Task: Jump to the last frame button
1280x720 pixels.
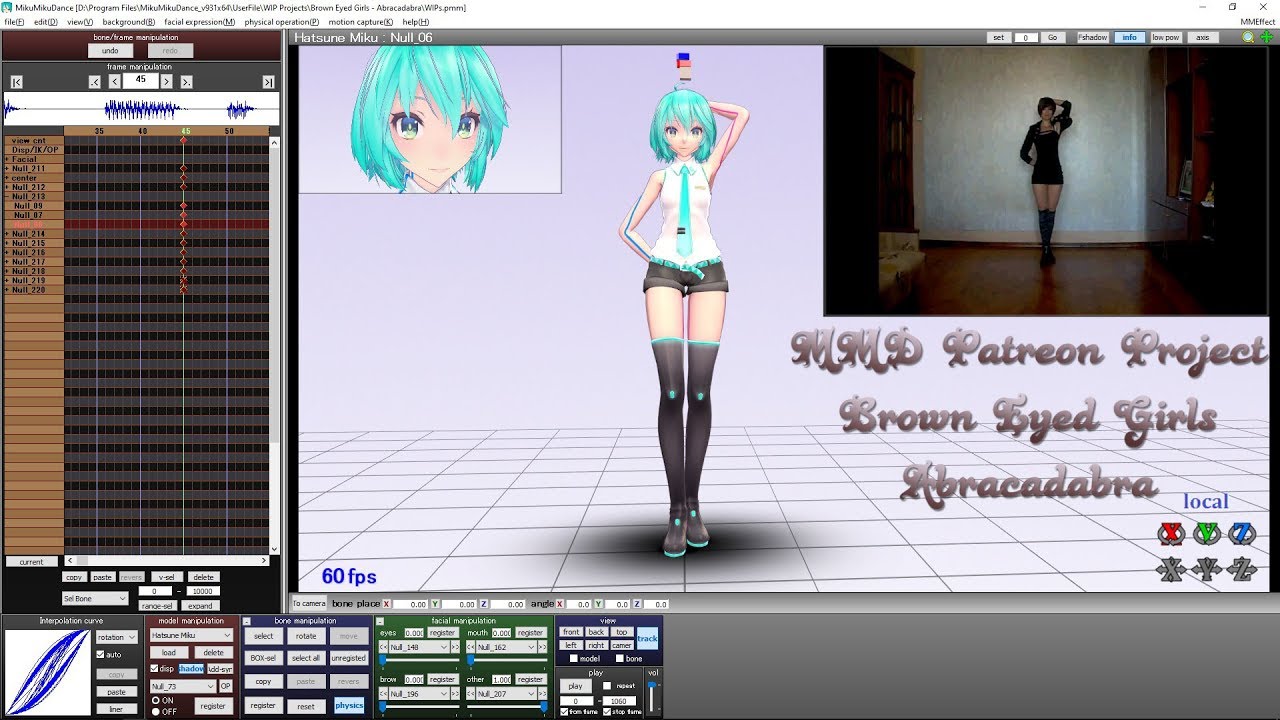Action: pyautogui.click(x=268, y=82)
